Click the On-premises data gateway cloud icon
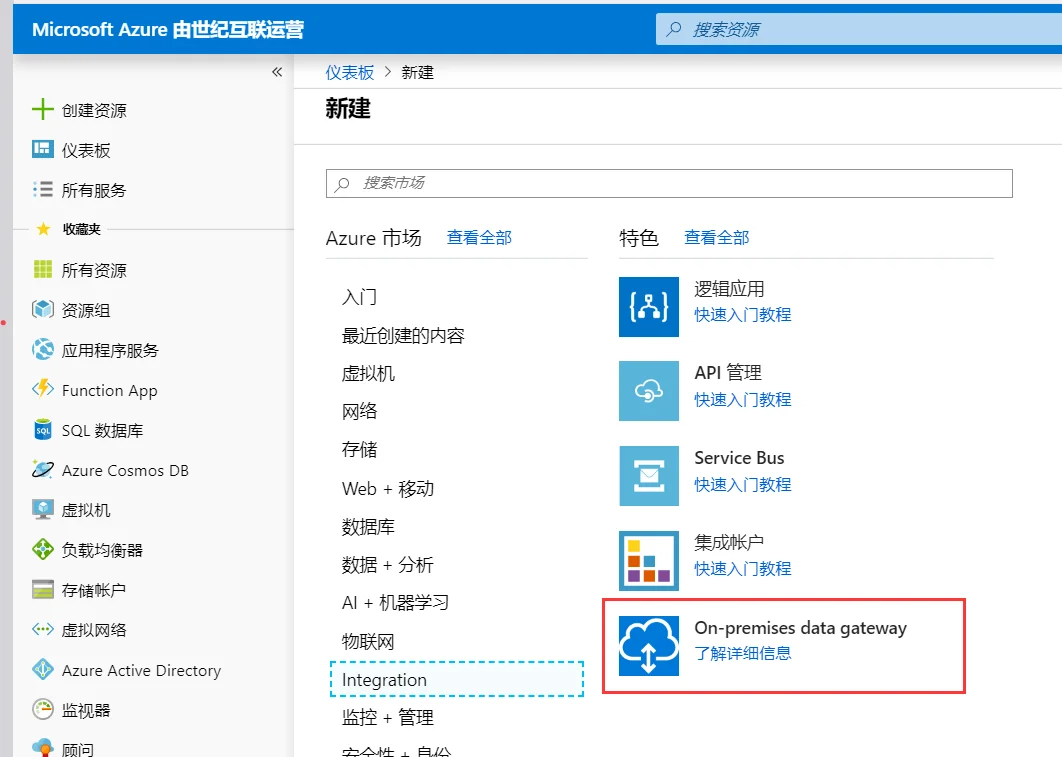1062x757 pixels. click(x=649, y=646)
